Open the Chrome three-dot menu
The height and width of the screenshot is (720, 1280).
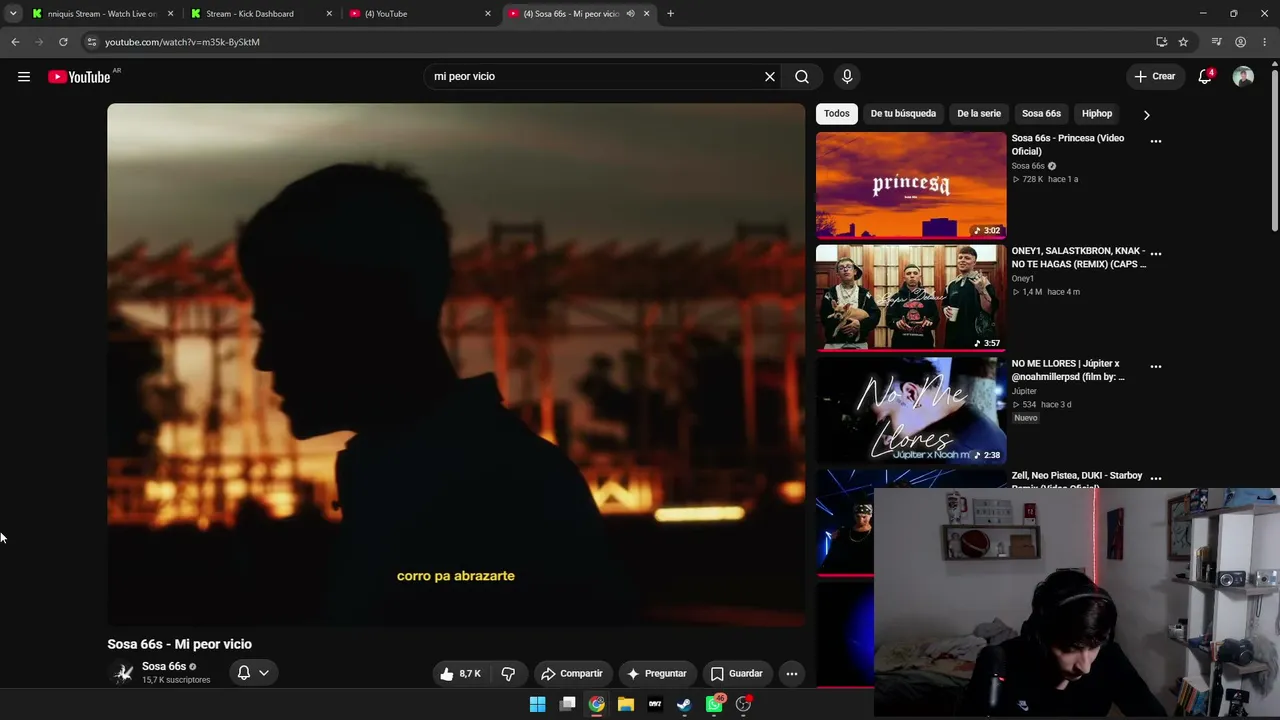pyautogui.click(x=1265, y=42)
